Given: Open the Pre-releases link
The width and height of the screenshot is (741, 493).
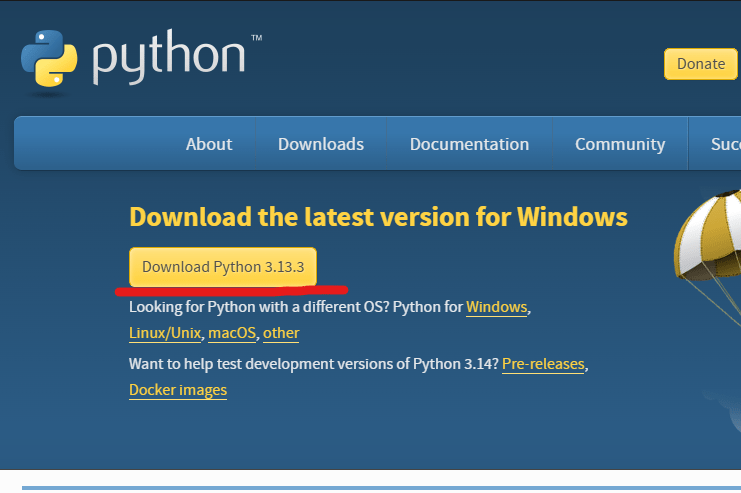Looking at the screenshot, I should (543, 364).
